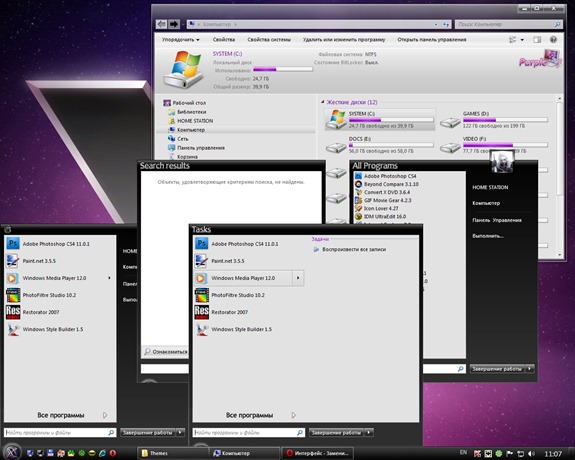Select the DOCS (E:) drive
This screenshot has width=575, height=460.
click(x=380, y=145)
